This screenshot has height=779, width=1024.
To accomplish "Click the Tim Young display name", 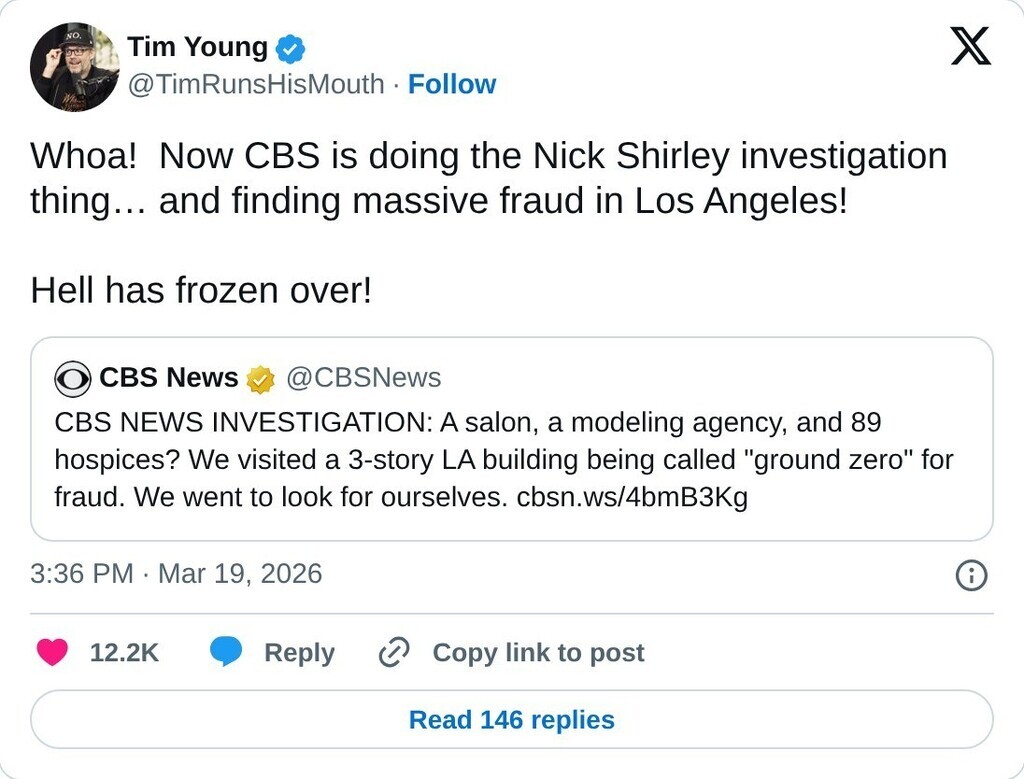I will point(197,47).
